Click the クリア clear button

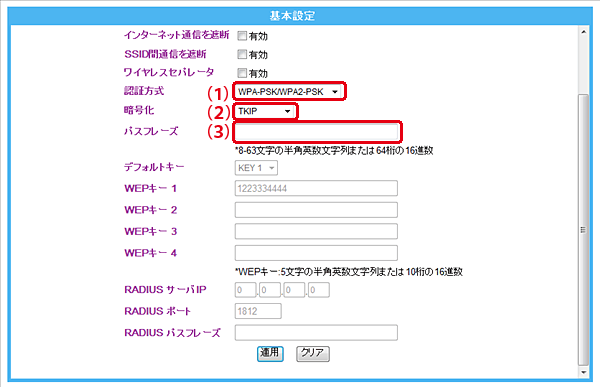pos(313,353)
